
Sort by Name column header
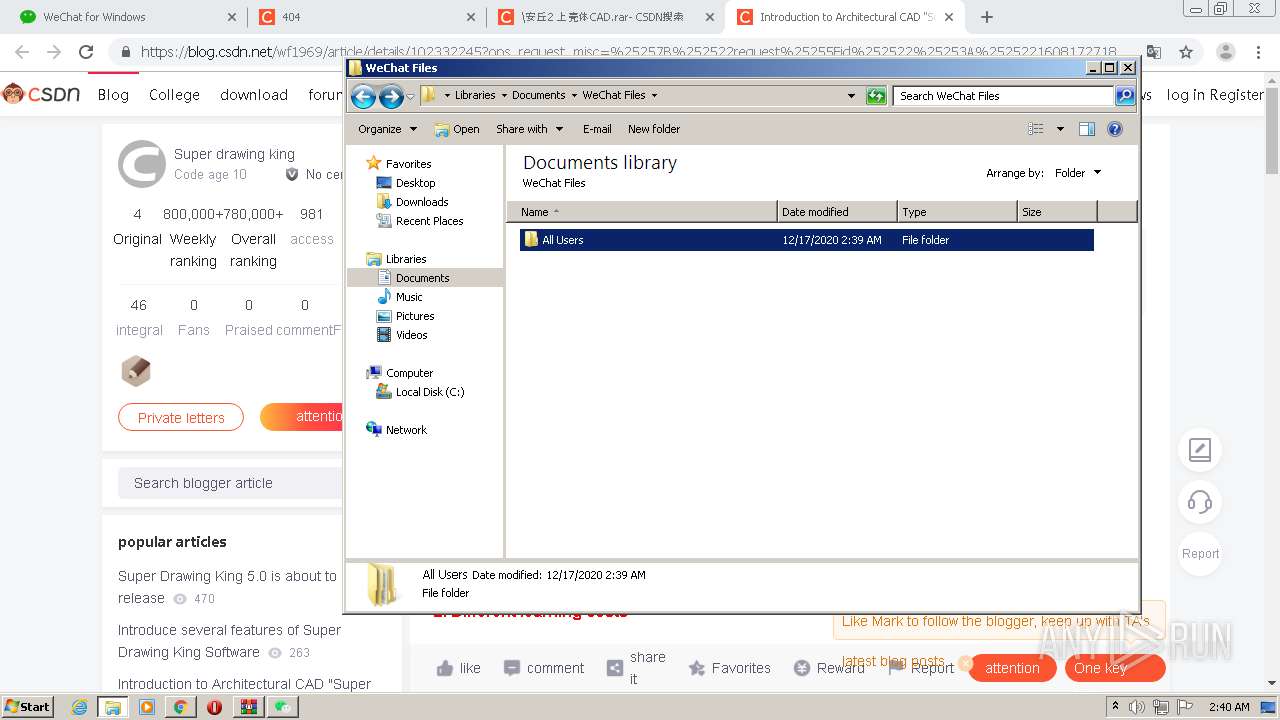pyautogui.click(x=641, y=212)
